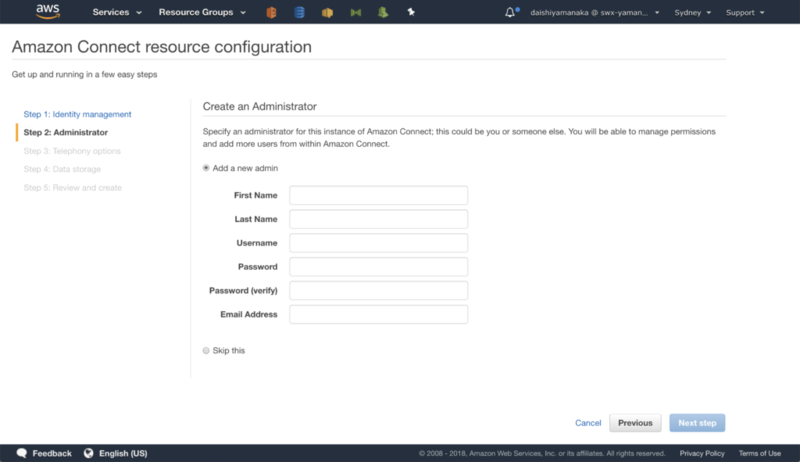
Task: Open the blue database service shortcut icon
Action: click(299, 12)
